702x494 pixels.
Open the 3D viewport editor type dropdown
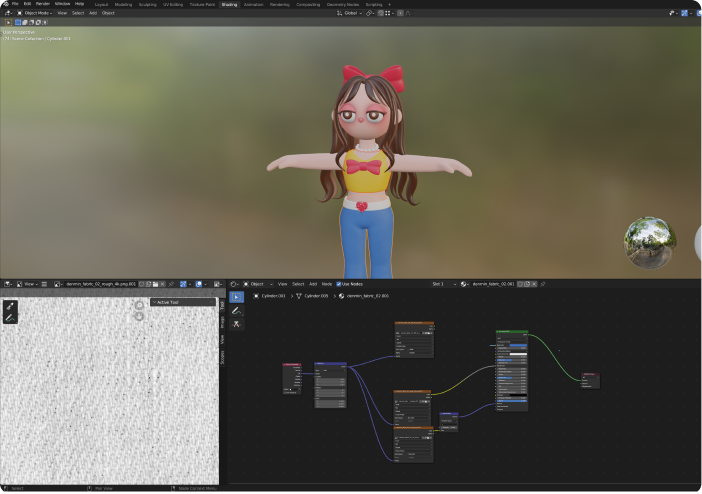coord(8,13)
